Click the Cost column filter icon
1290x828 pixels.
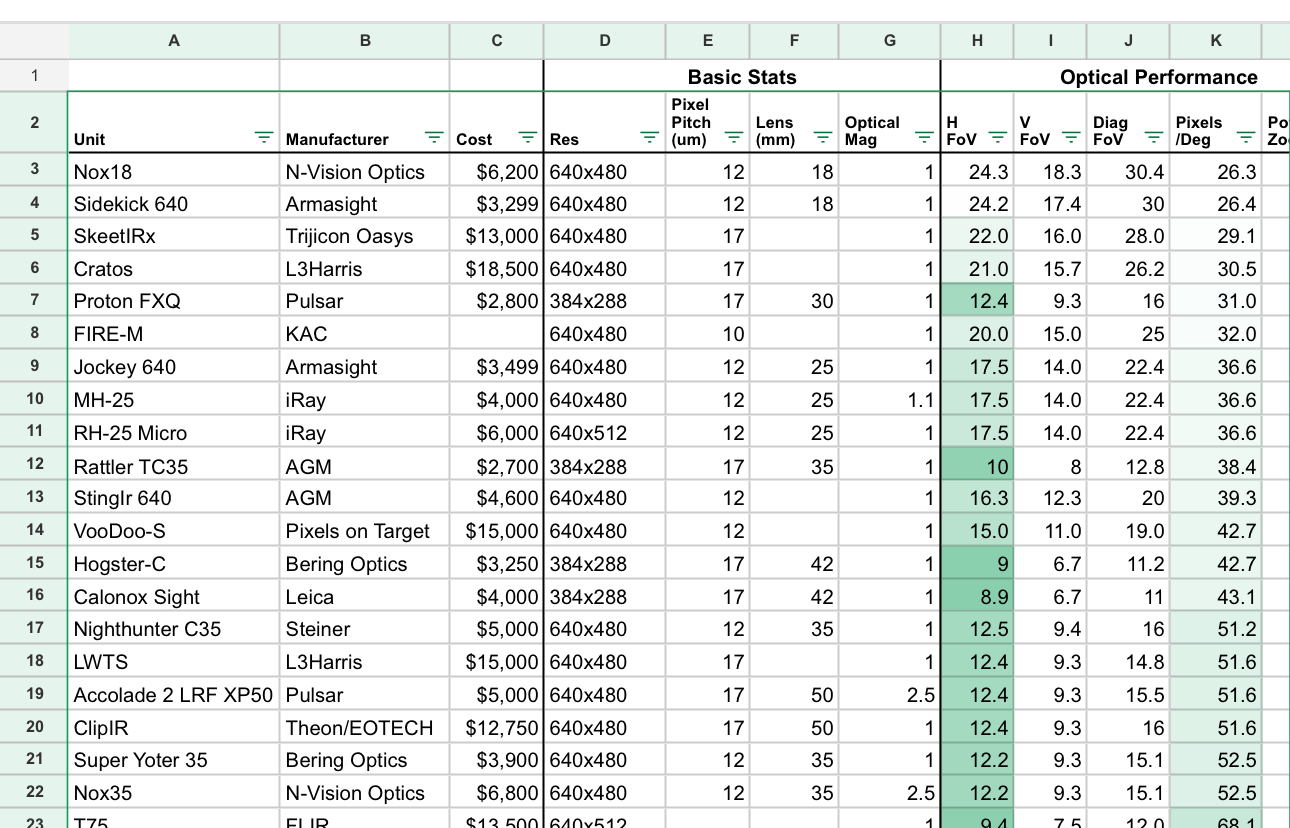click(x=527, y=138)
